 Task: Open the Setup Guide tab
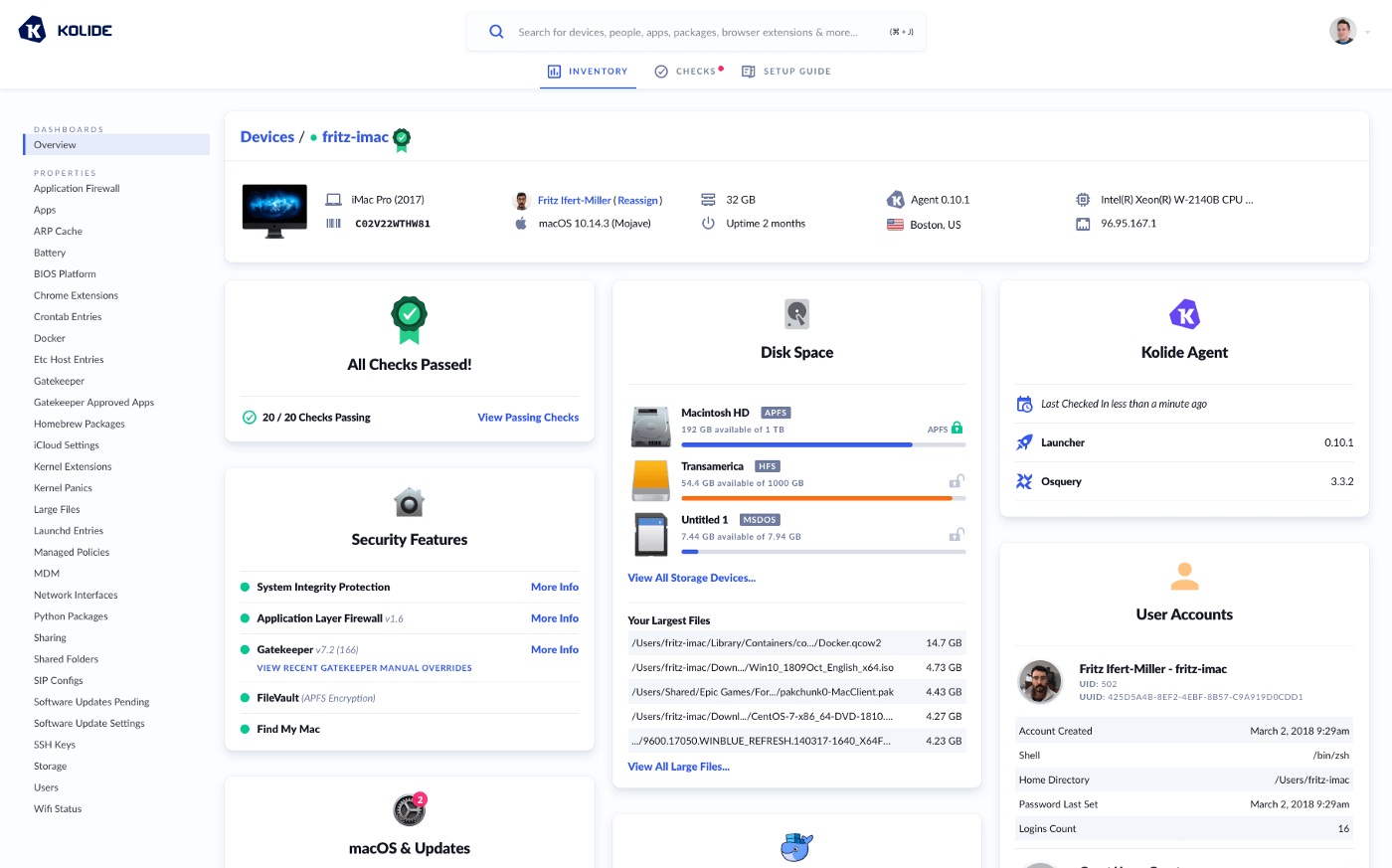(x=786, y=72)
